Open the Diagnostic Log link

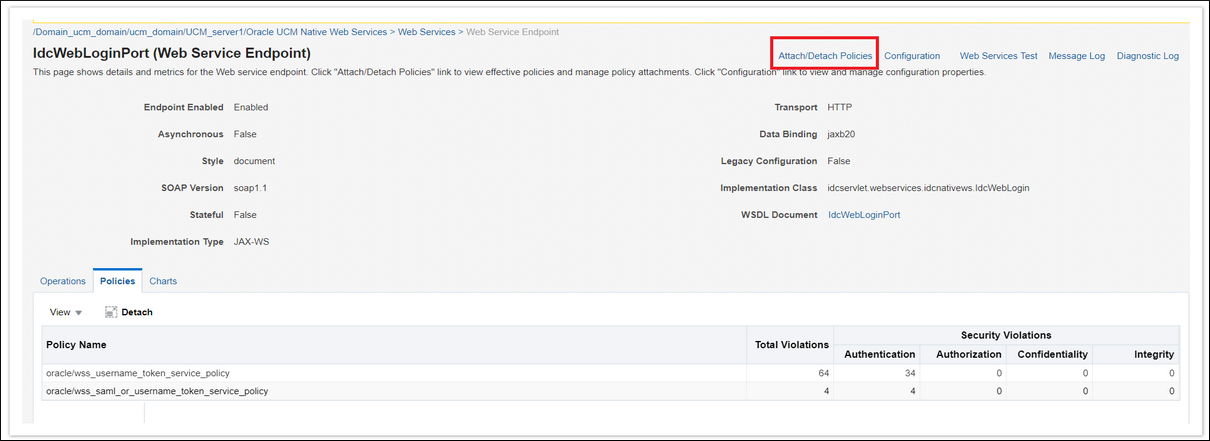[x=1147, y=56]
